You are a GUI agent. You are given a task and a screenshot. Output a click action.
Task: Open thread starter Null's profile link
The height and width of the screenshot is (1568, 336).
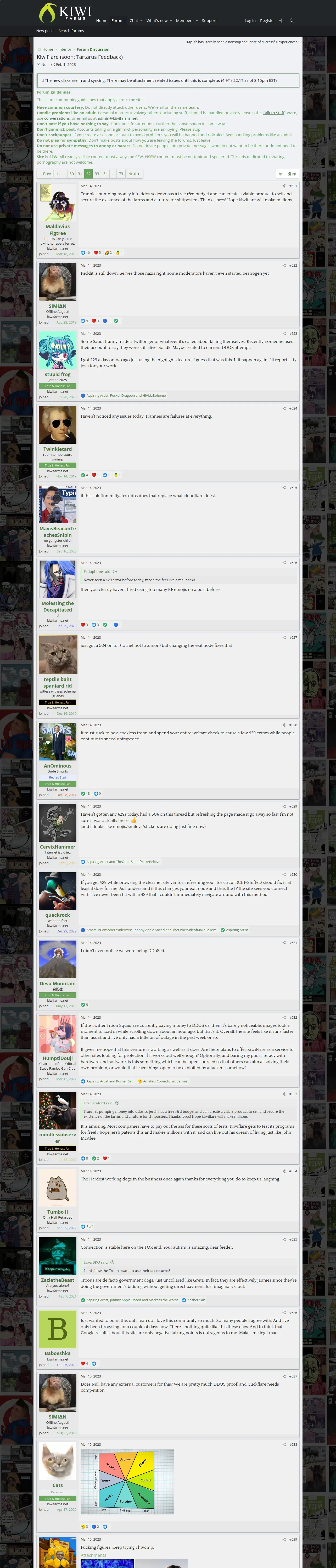[44, 65]
